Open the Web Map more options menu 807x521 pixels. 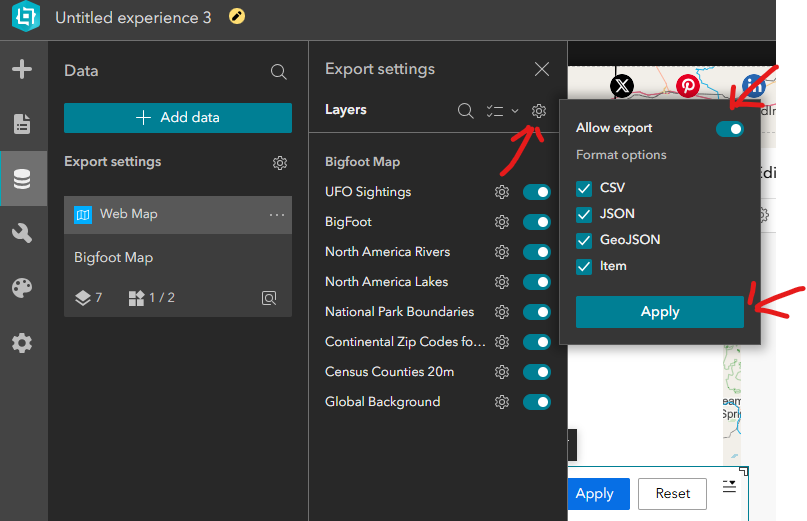coord(277,214)
